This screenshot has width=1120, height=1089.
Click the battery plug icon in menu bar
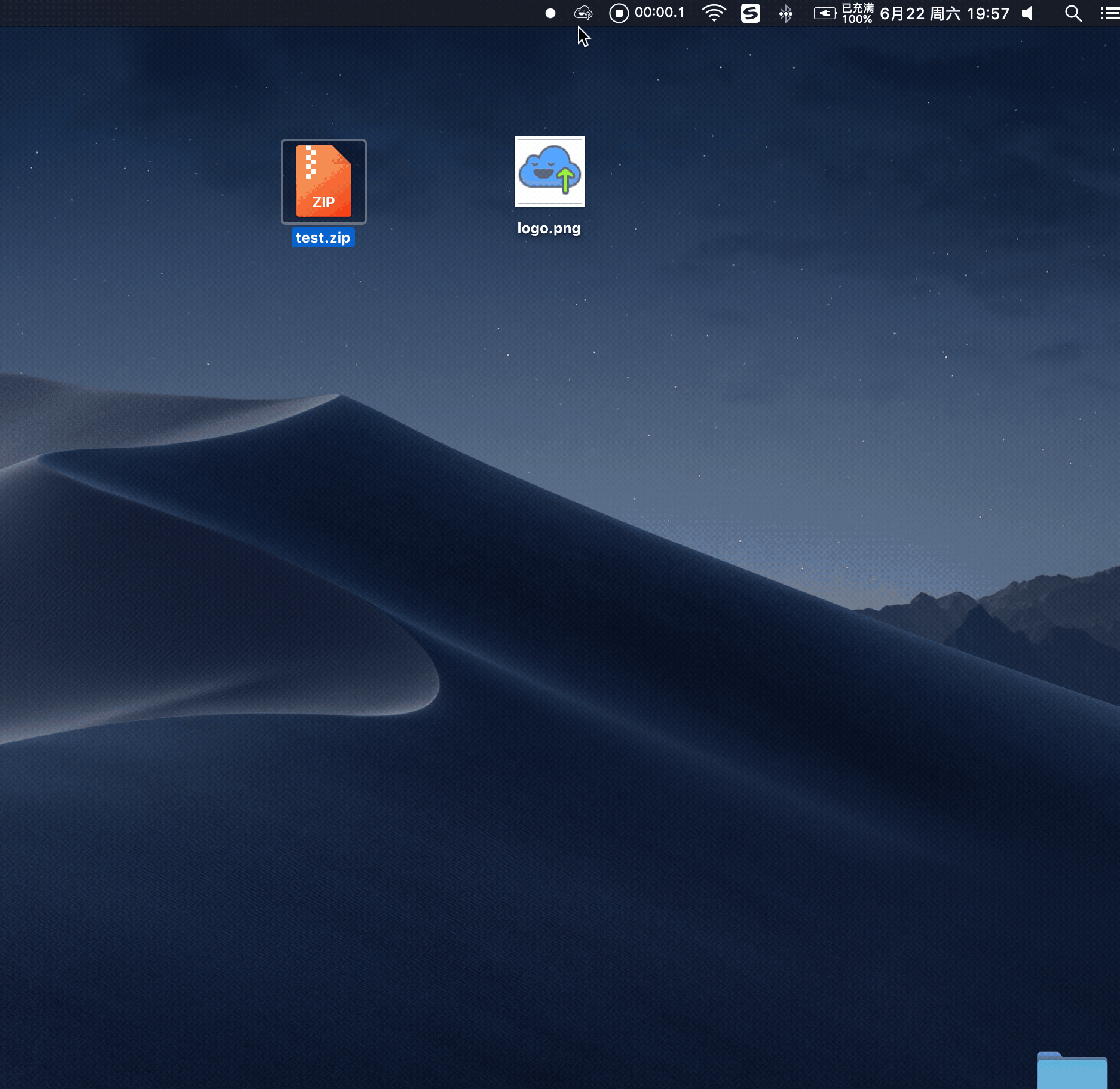point(824,13)
